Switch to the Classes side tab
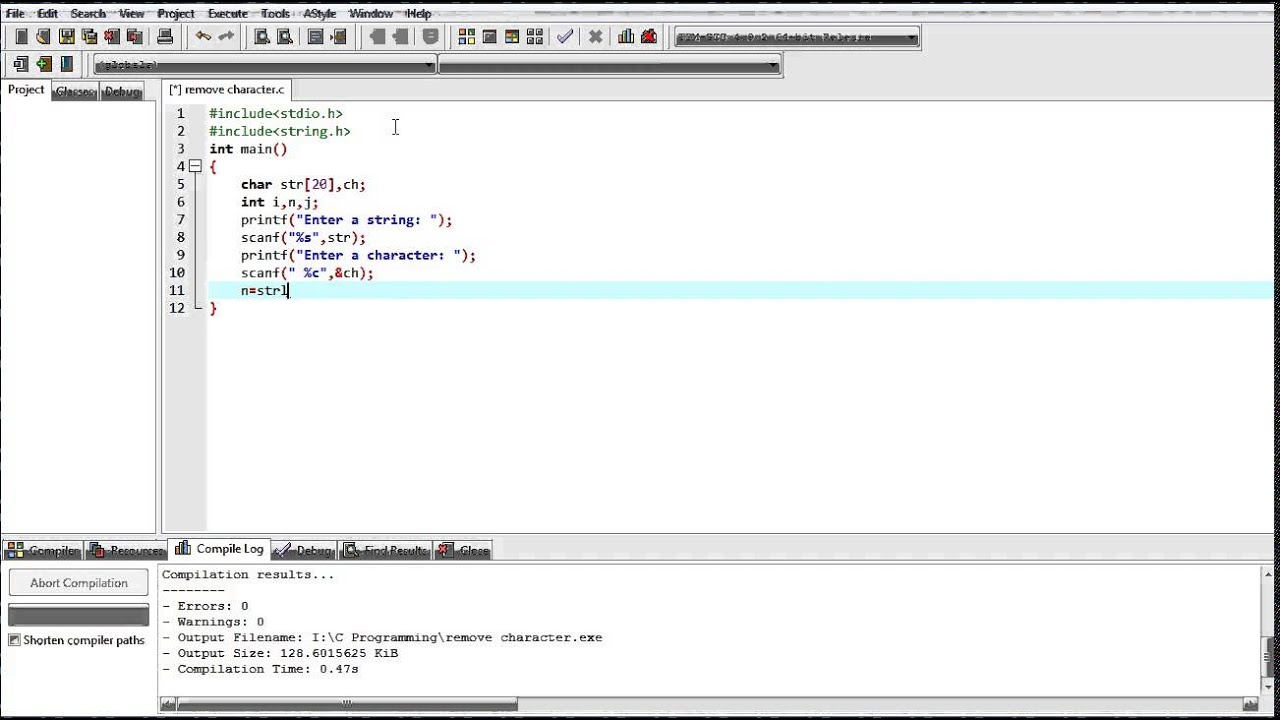The width and height of the screenshot is (1280, 720). (75, 91)
